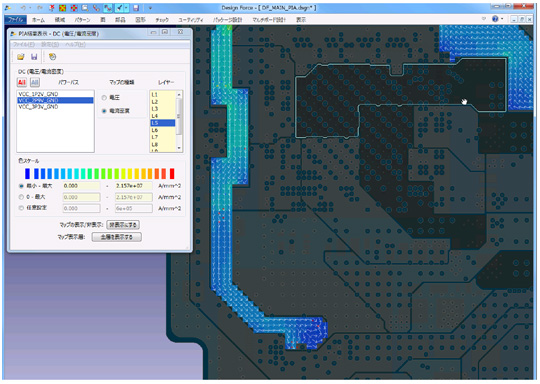
Task: Switch to the ホーム ribbon tab
Action: point(38,20)
